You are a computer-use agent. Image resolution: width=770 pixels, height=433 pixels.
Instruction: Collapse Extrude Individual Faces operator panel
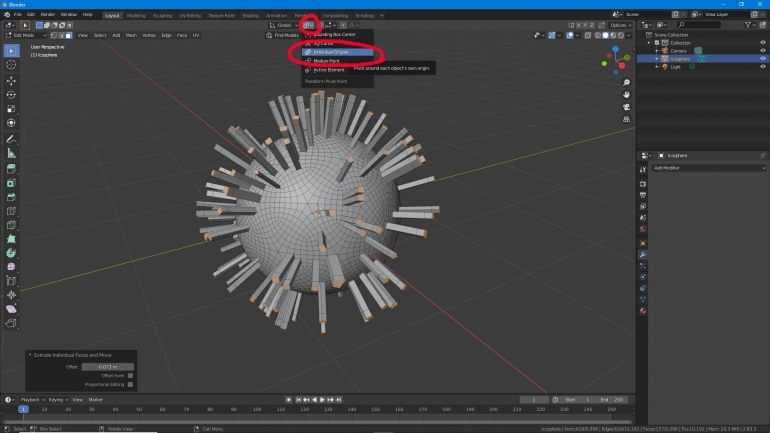(30, 355)
